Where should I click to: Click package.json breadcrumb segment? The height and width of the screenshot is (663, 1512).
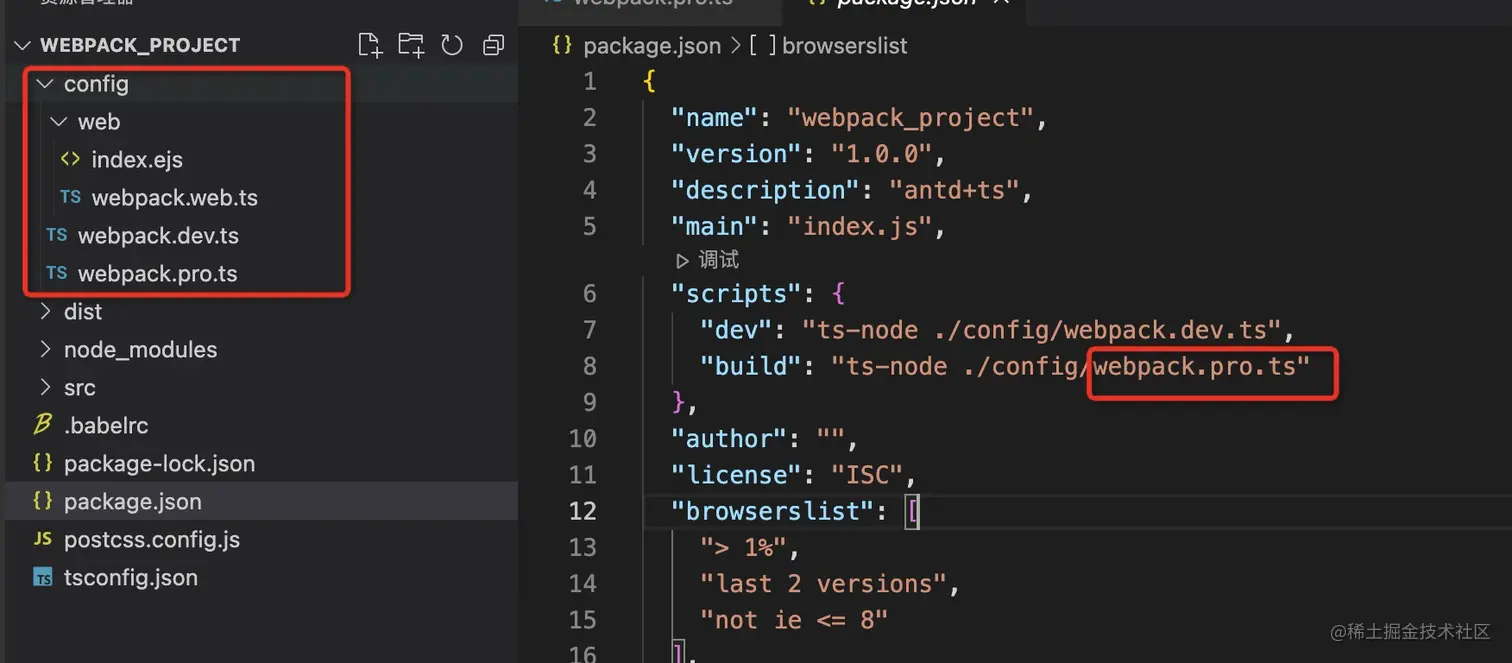tap(652, 46)
